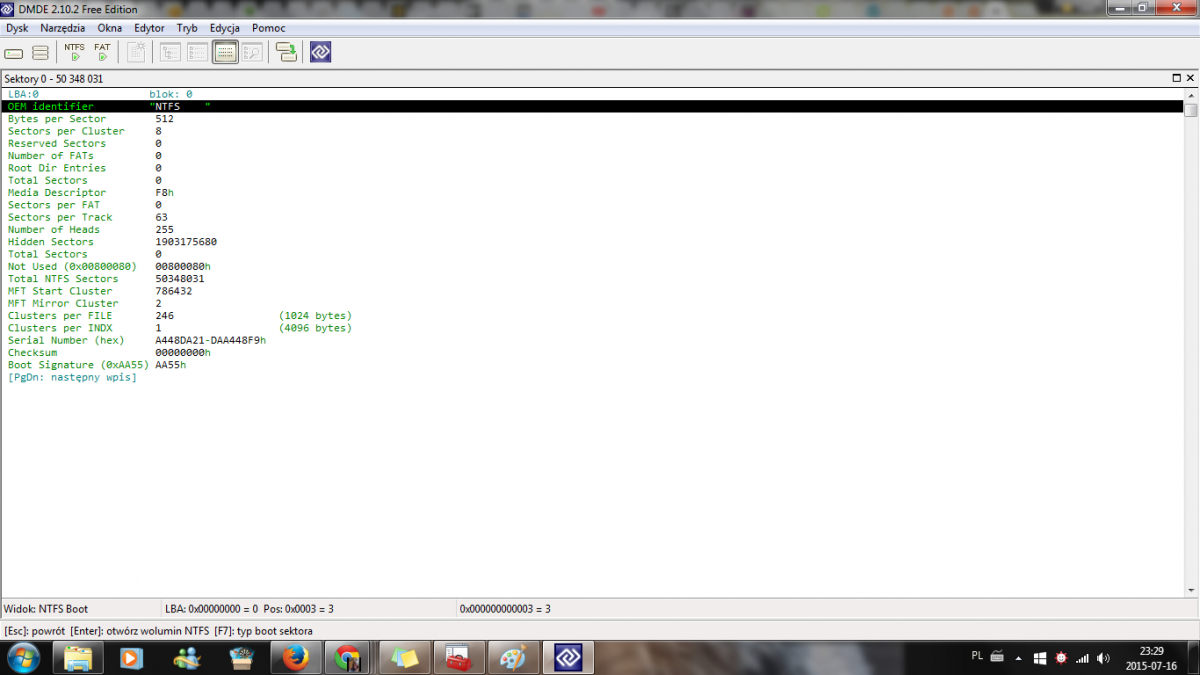Click the Checksum value 00000000h

click(183, 353)
